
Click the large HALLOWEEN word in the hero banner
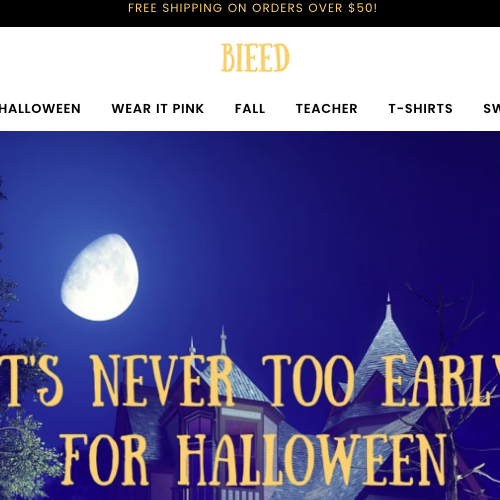312,460
